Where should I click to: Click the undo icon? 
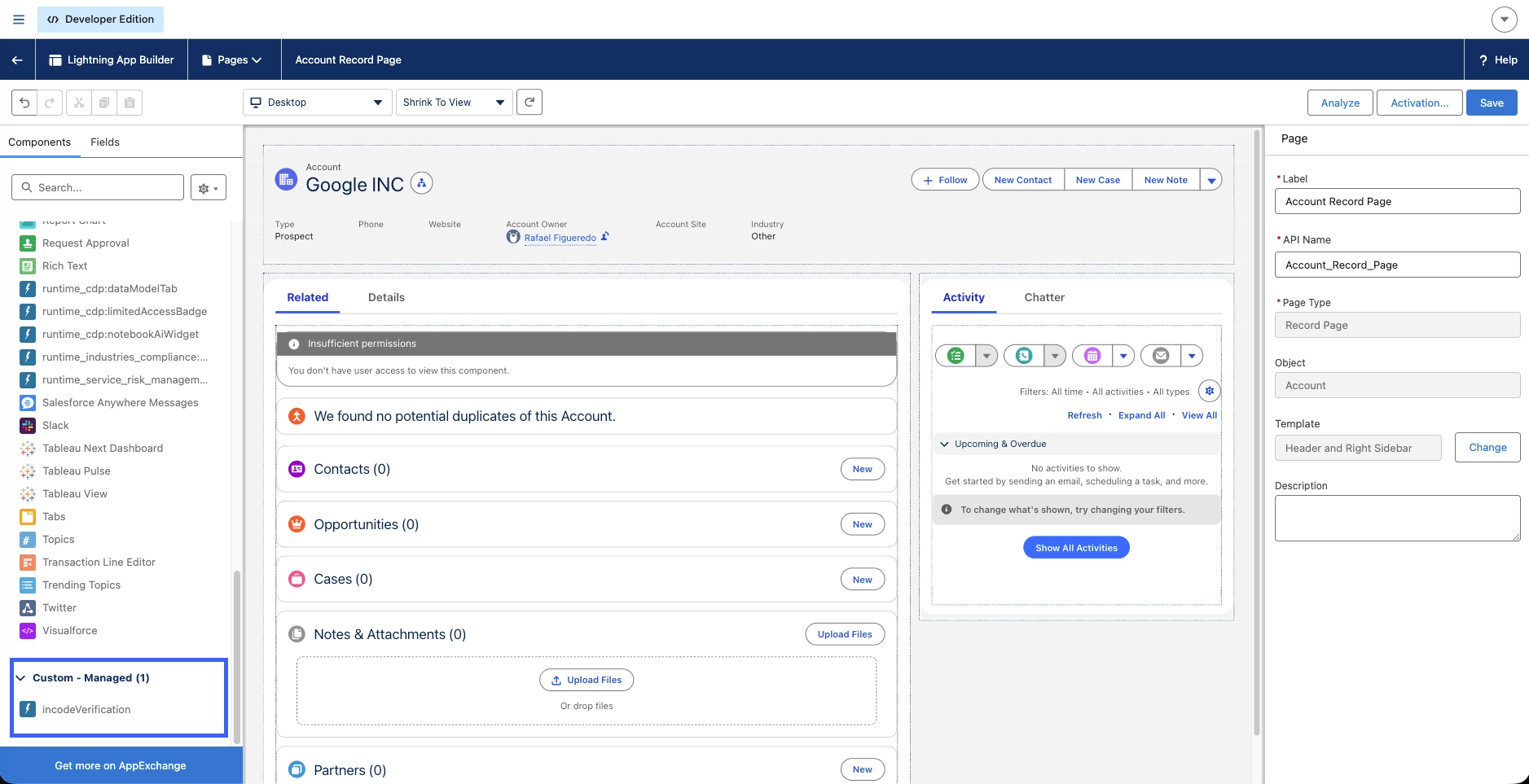click(24, 103)
